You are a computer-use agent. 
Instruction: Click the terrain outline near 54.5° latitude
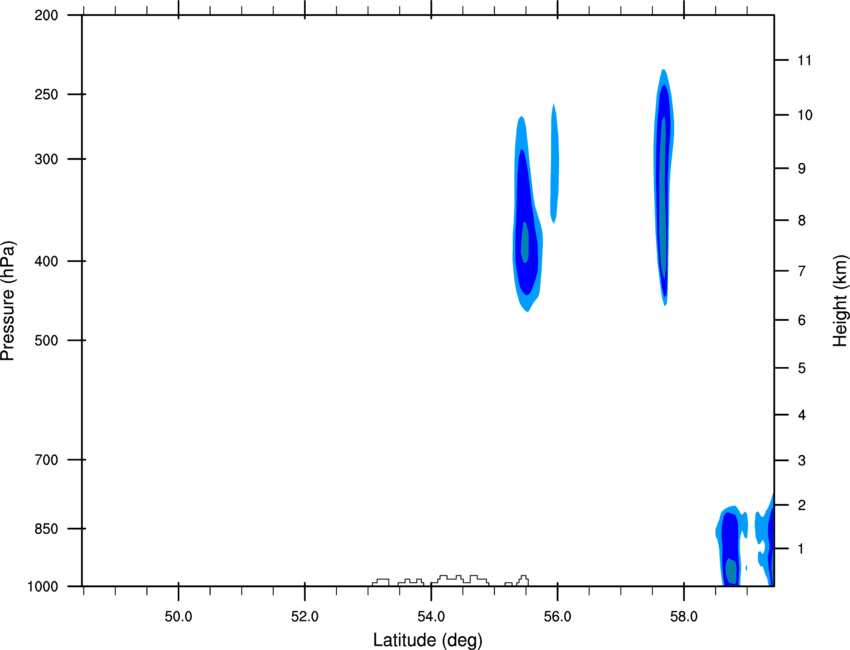(460, 580)
